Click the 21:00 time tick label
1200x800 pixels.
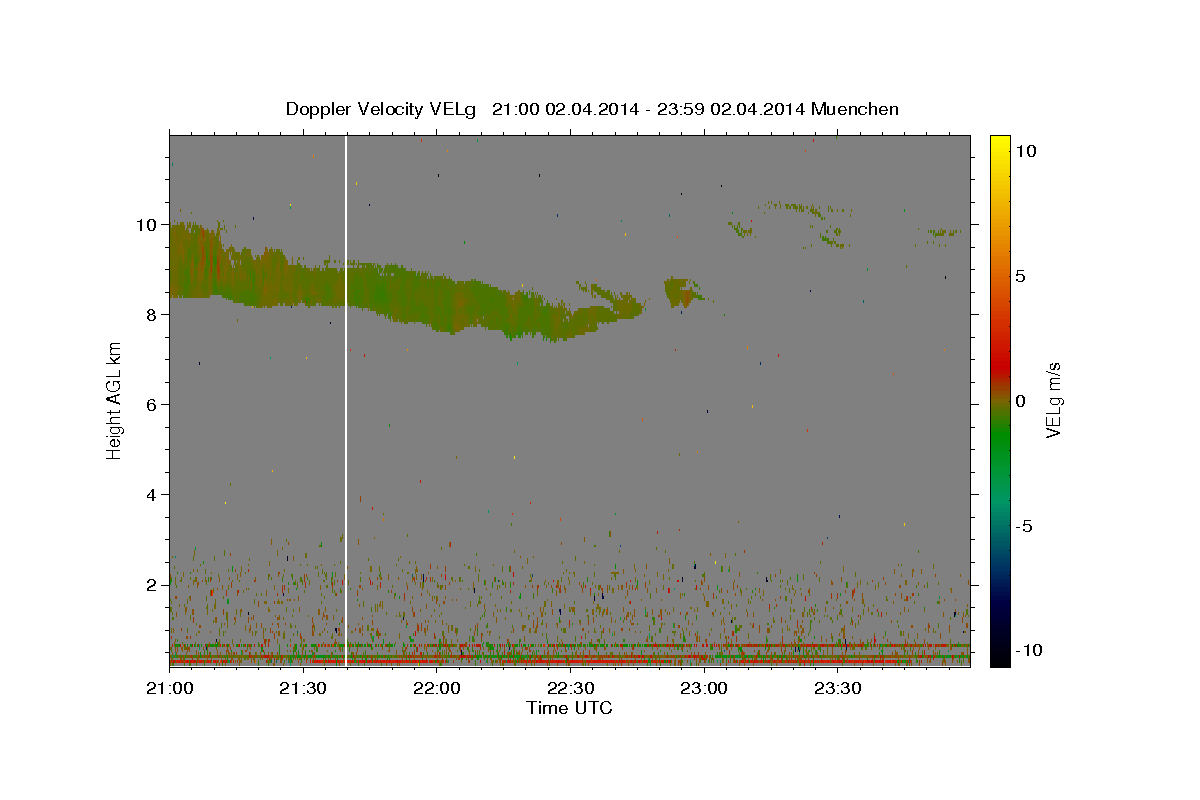tap(169, 689)
